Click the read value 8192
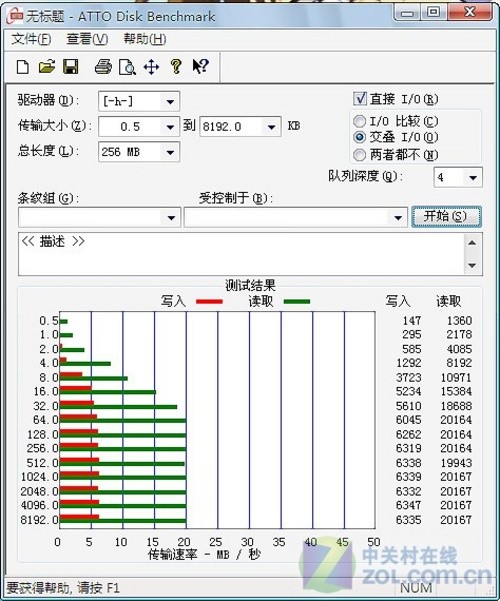 [459, 363]
